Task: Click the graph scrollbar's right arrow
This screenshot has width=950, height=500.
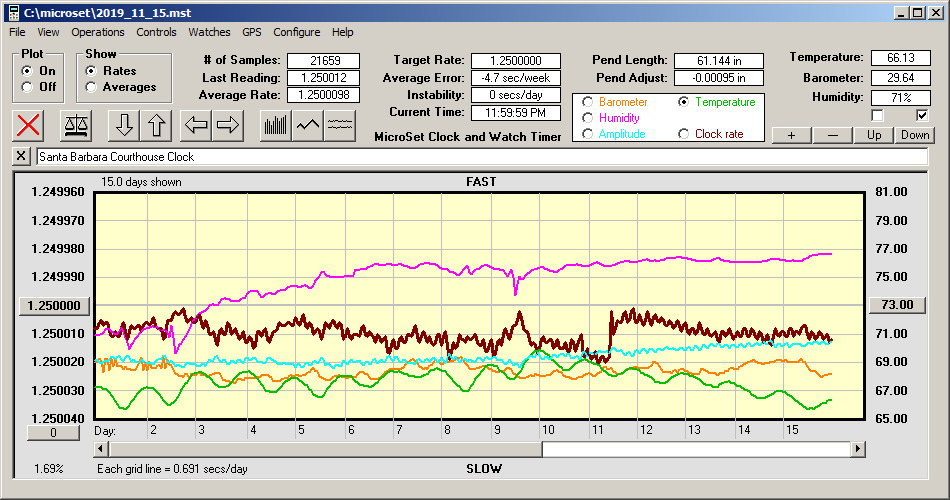Action: [857, 449]
